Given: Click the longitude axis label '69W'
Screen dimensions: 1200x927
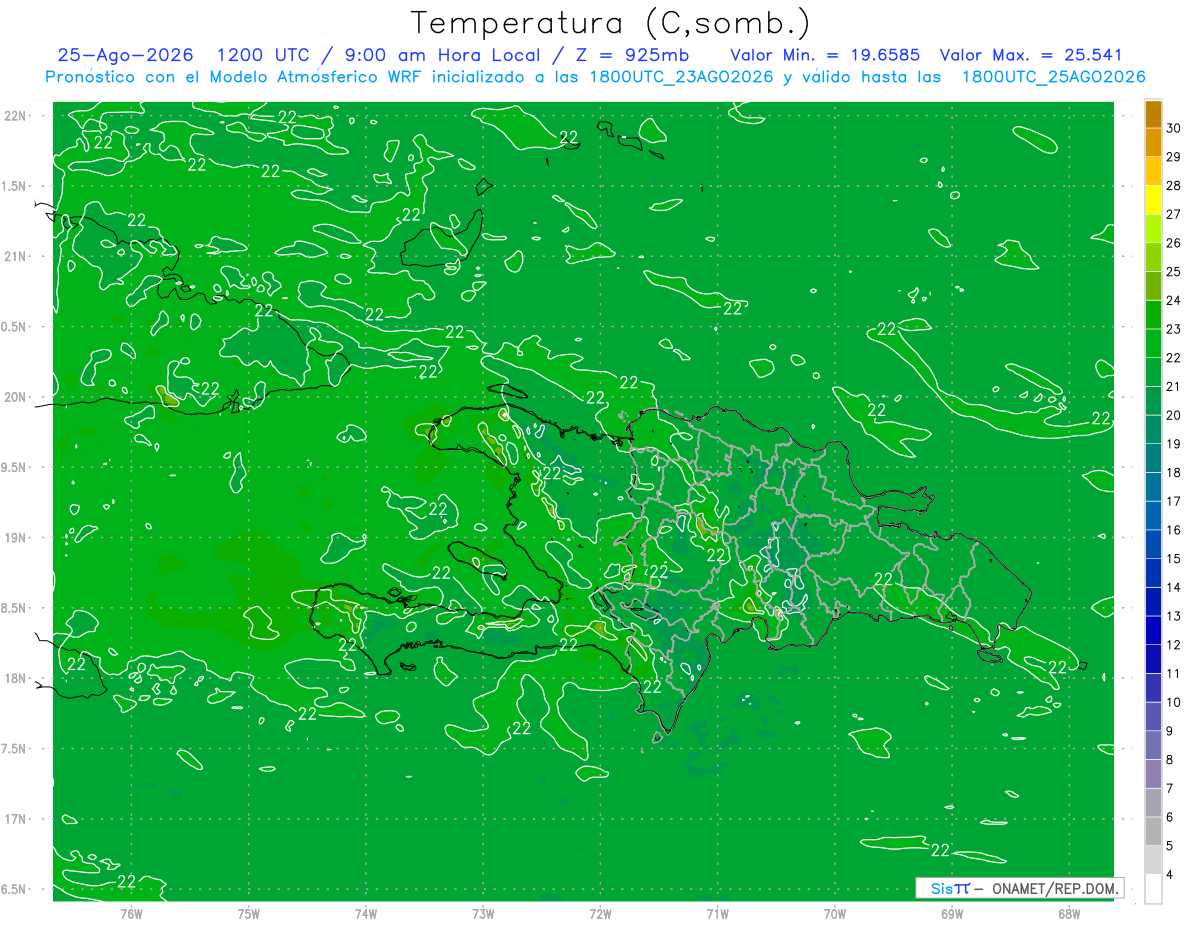Looking at the screenshot, I should click(952, 914).
